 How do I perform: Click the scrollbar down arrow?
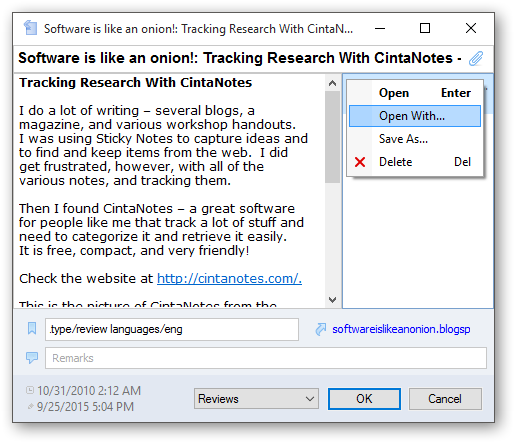332,299
